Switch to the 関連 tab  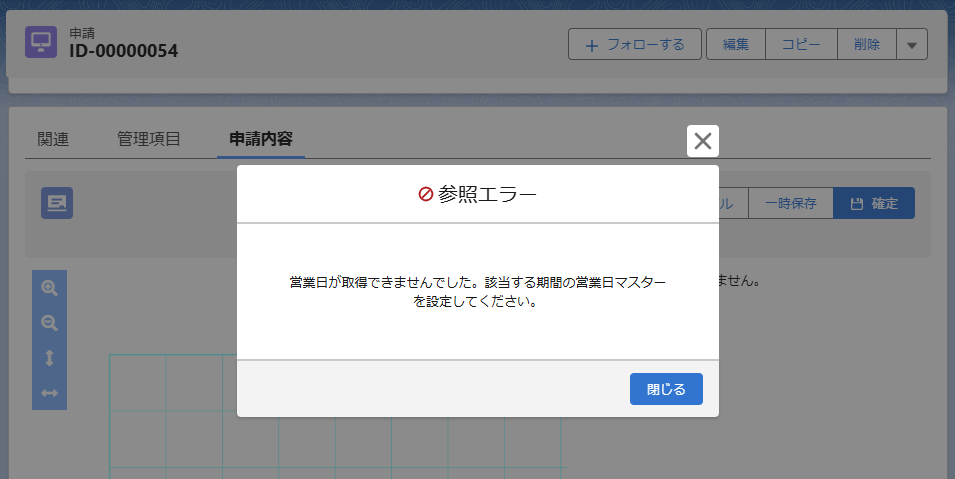coord(53,139)
